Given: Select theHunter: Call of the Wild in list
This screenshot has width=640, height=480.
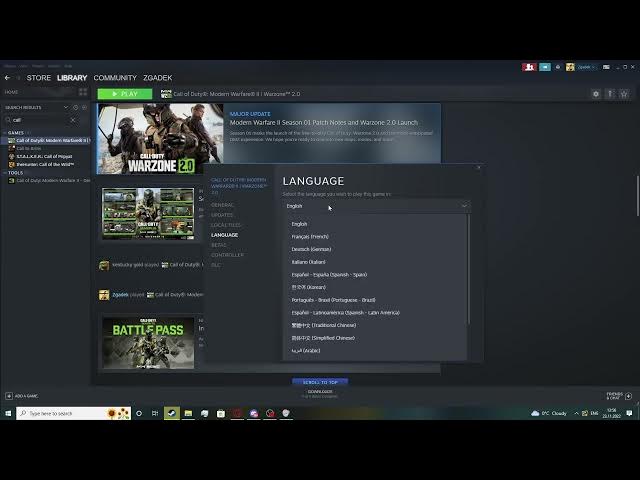Looking at the screenshot, I should coord(45,164).
